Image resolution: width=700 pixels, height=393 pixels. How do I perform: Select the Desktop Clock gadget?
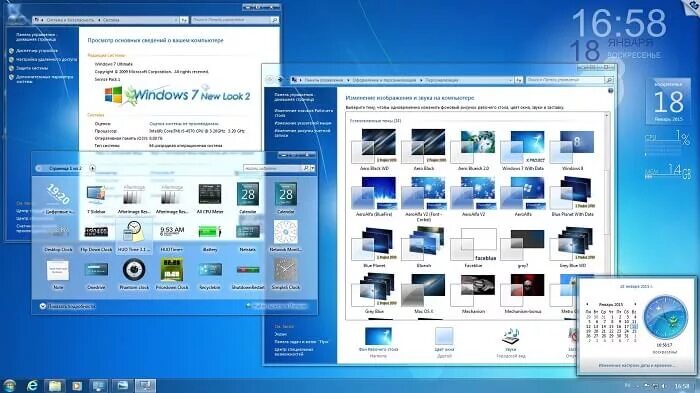[x=58, y=238]
